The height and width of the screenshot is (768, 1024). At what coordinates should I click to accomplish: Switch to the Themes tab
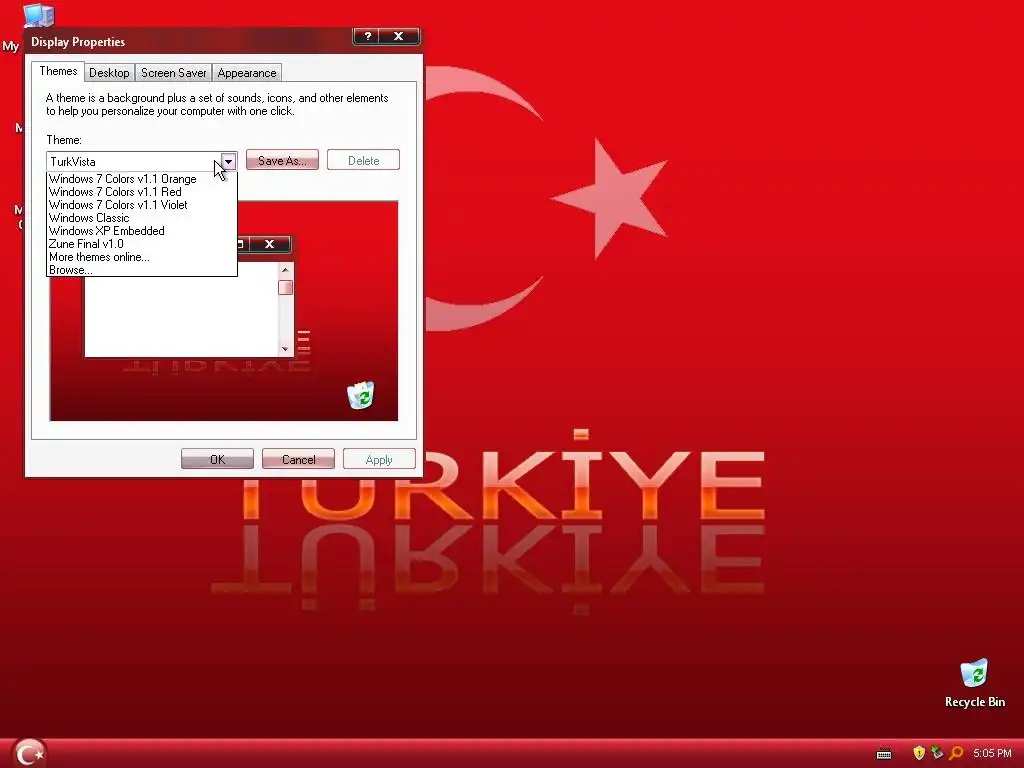tap(58, 71)
